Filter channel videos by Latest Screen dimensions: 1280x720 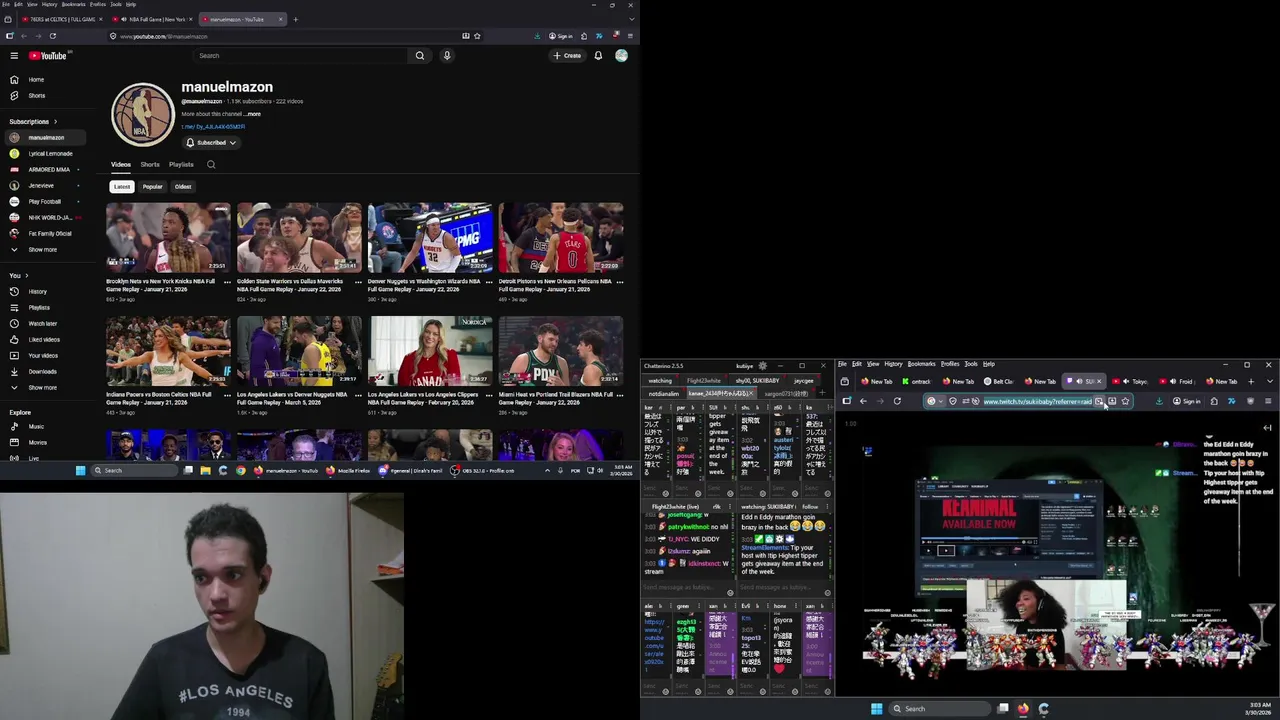click(122, 187)
